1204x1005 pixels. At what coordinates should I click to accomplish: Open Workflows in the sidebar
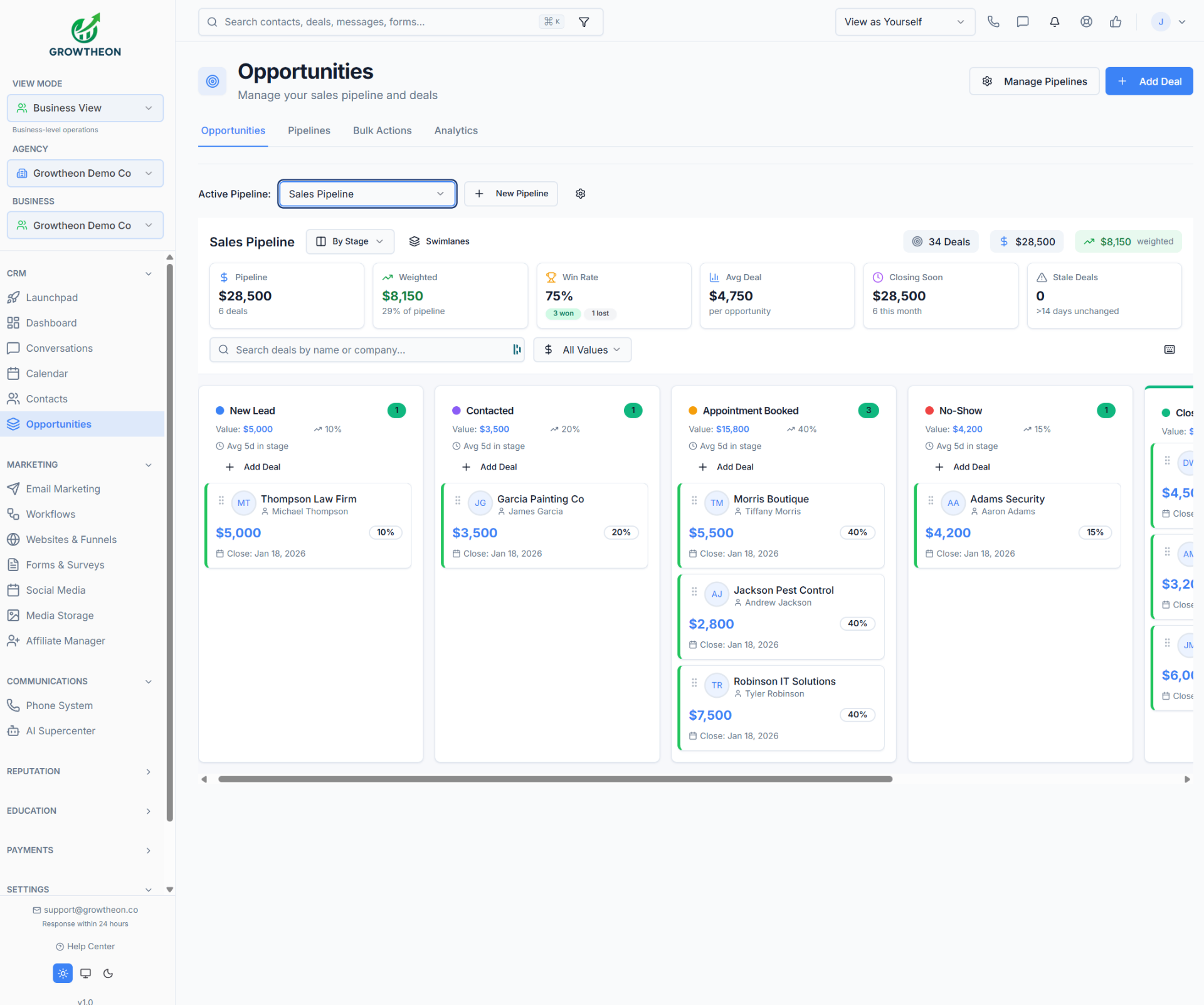tap(82, 514)
